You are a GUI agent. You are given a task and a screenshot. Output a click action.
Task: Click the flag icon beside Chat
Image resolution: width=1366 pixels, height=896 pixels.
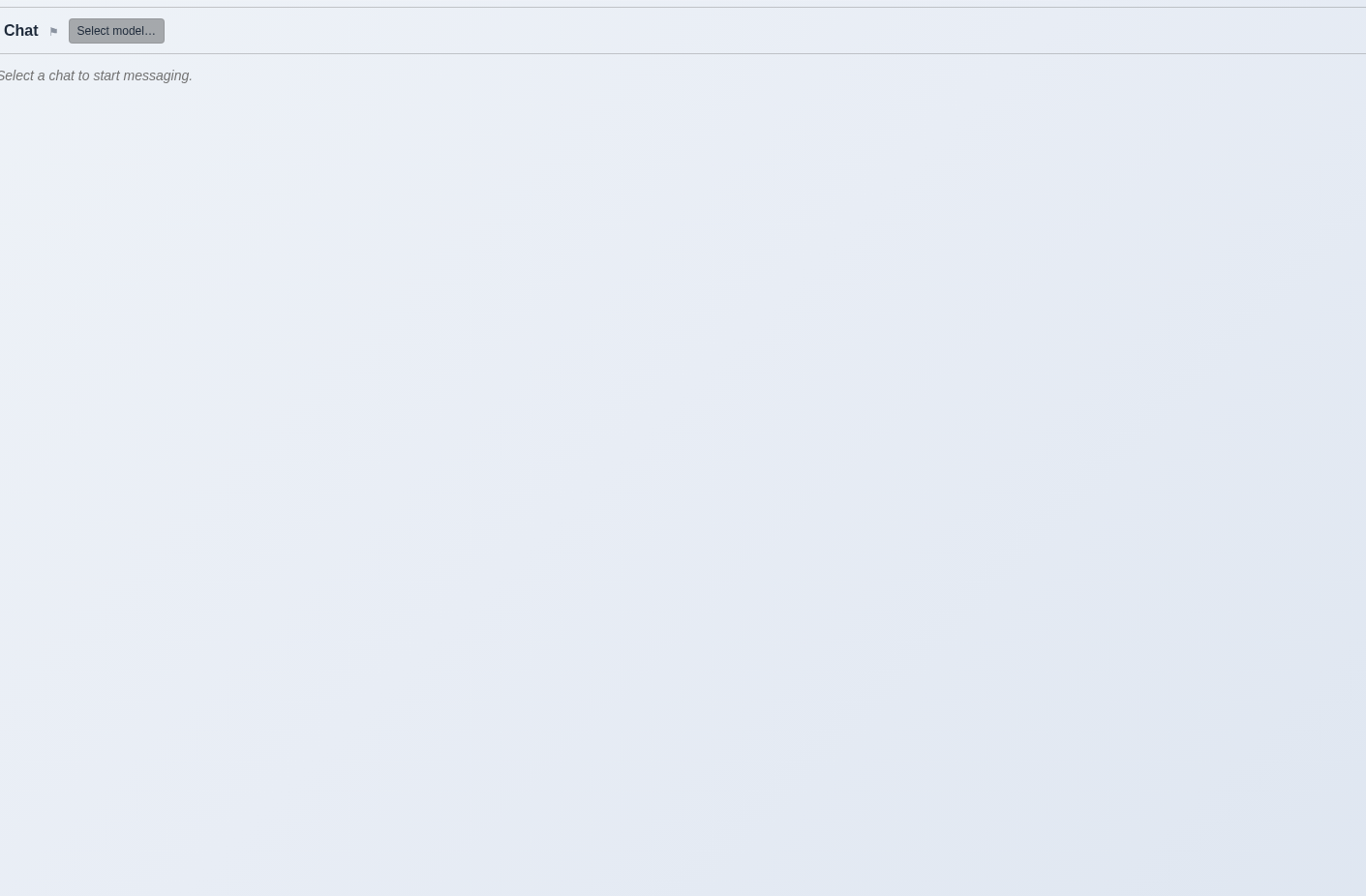click(x=53, y=31)
